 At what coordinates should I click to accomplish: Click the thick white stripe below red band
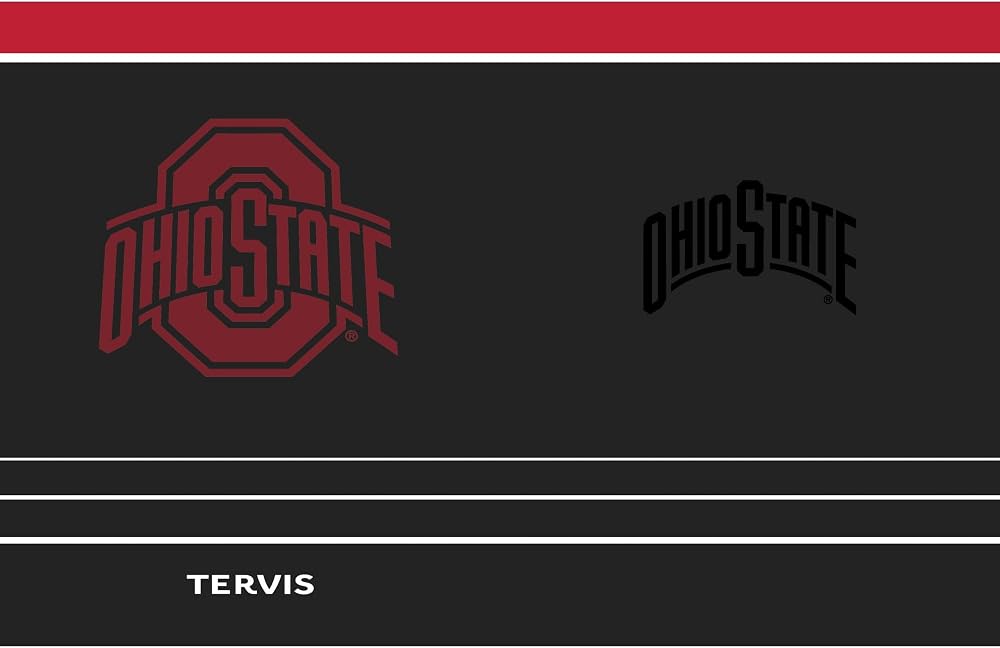tap(500, 57)
